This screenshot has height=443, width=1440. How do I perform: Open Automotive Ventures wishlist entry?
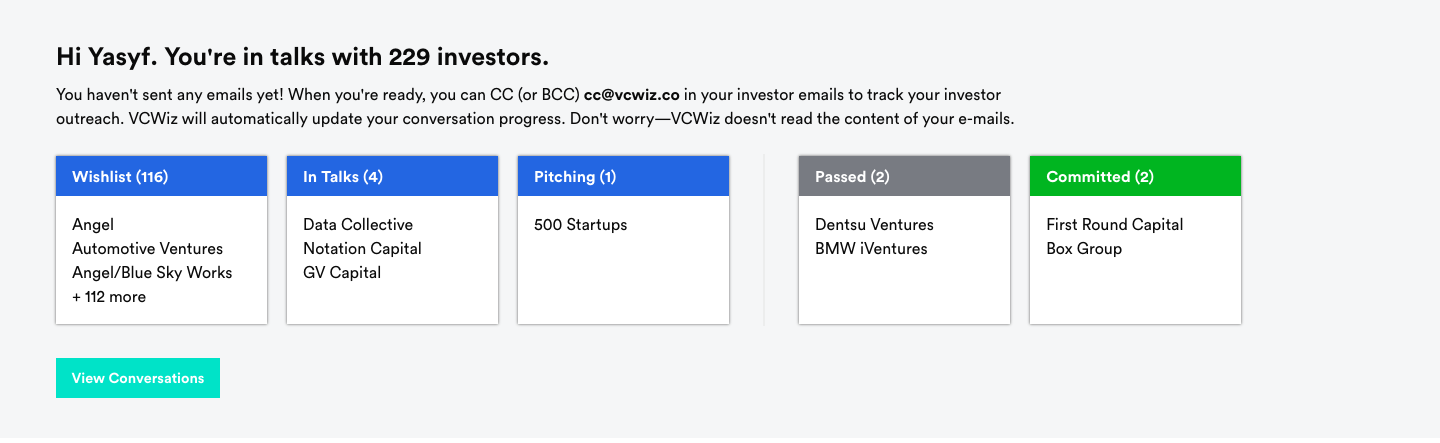[147, 249]
